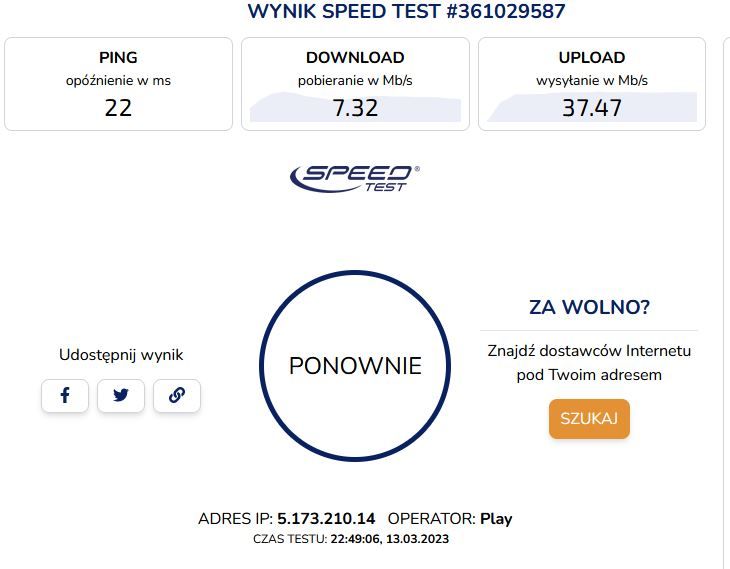This screenshot has width=730, height=569.
Task: Share the result on Facebook
Action: click(65, 396)
